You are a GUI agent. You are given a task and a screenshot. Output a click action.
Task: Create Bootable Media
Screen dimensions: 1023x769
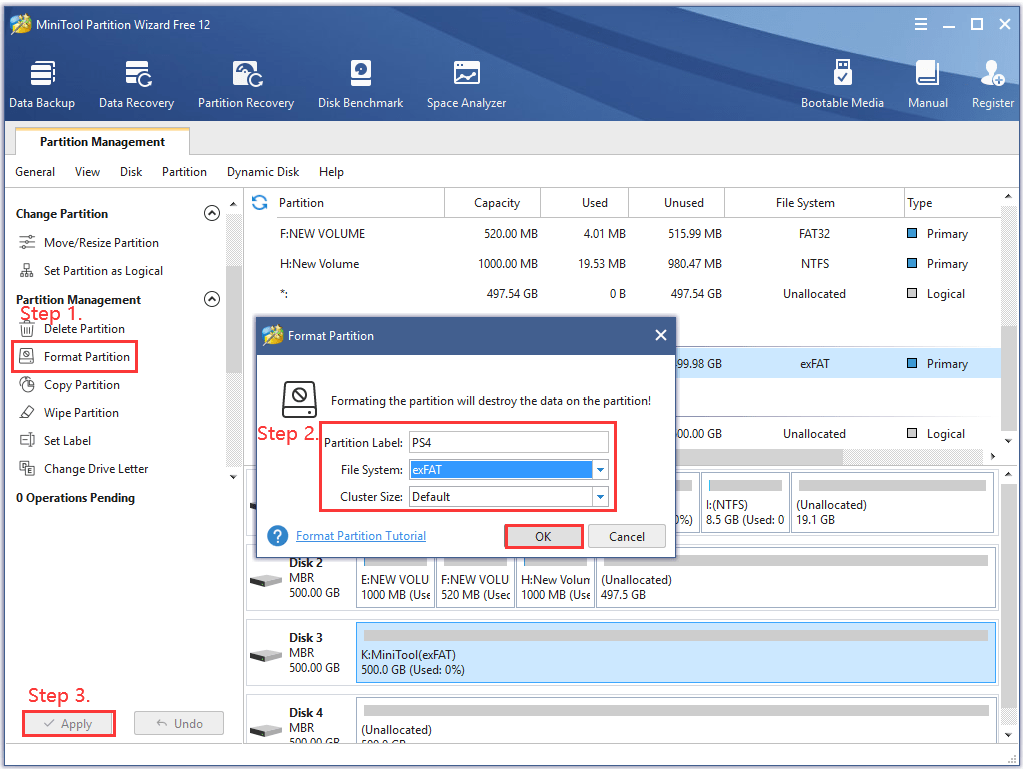pos(842,84)
